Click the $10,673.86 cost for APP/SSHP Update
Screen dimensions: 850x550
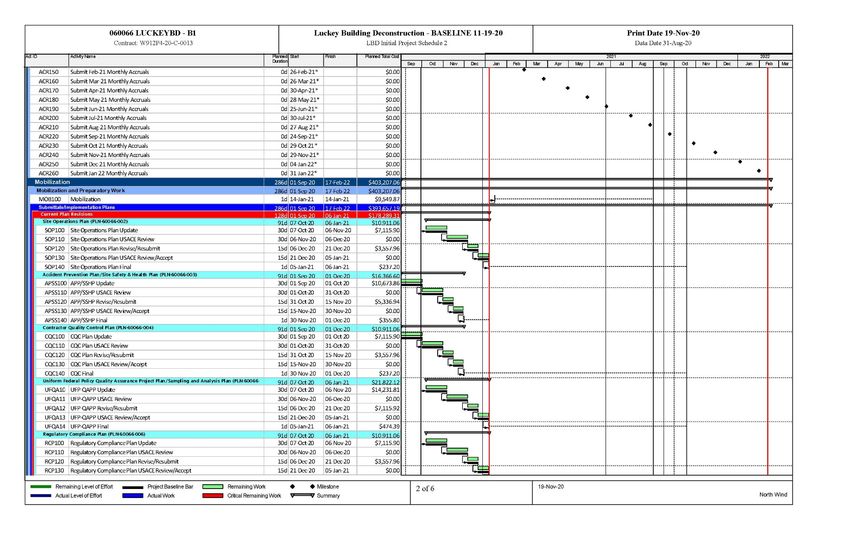pyautogui.click(x=385, y=283)
